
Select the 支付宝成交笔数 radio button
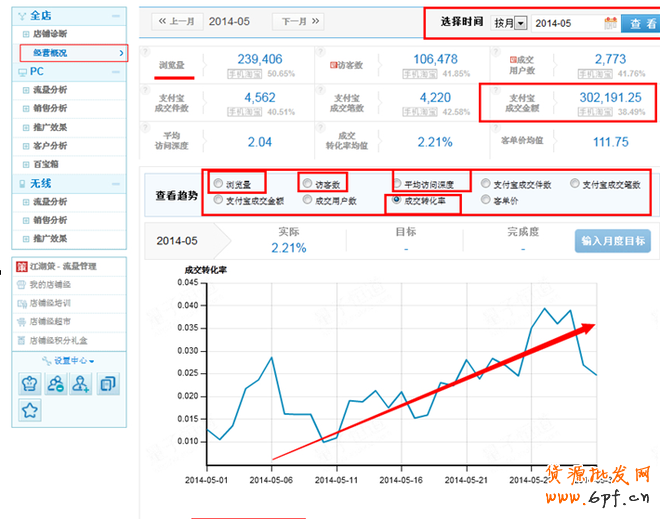575,183
